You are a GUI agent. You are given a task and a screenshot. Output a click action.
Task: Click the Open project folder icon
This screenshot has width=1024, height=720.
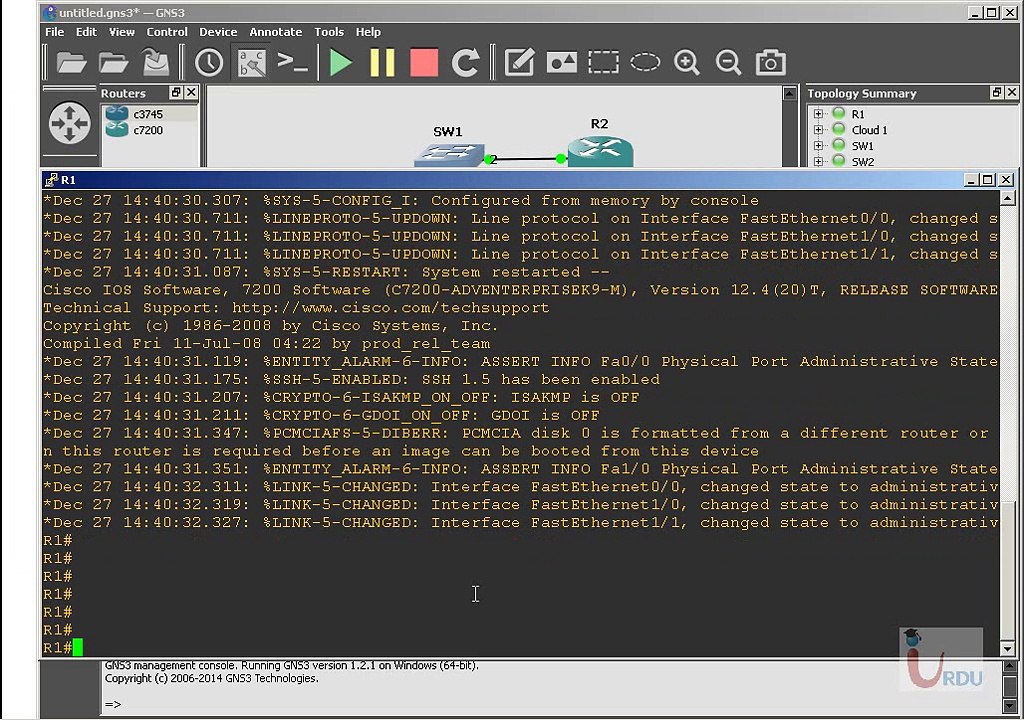tap(114, 63)
